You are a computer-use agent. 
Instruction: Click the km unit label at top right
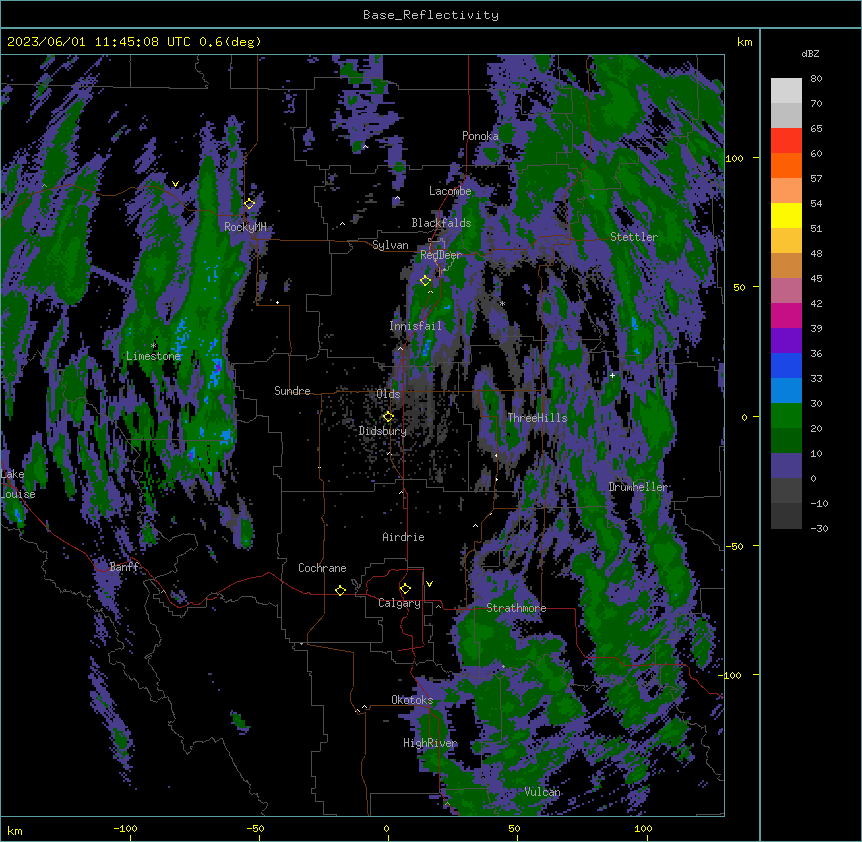pyautogui.click(x=744, y=42)
